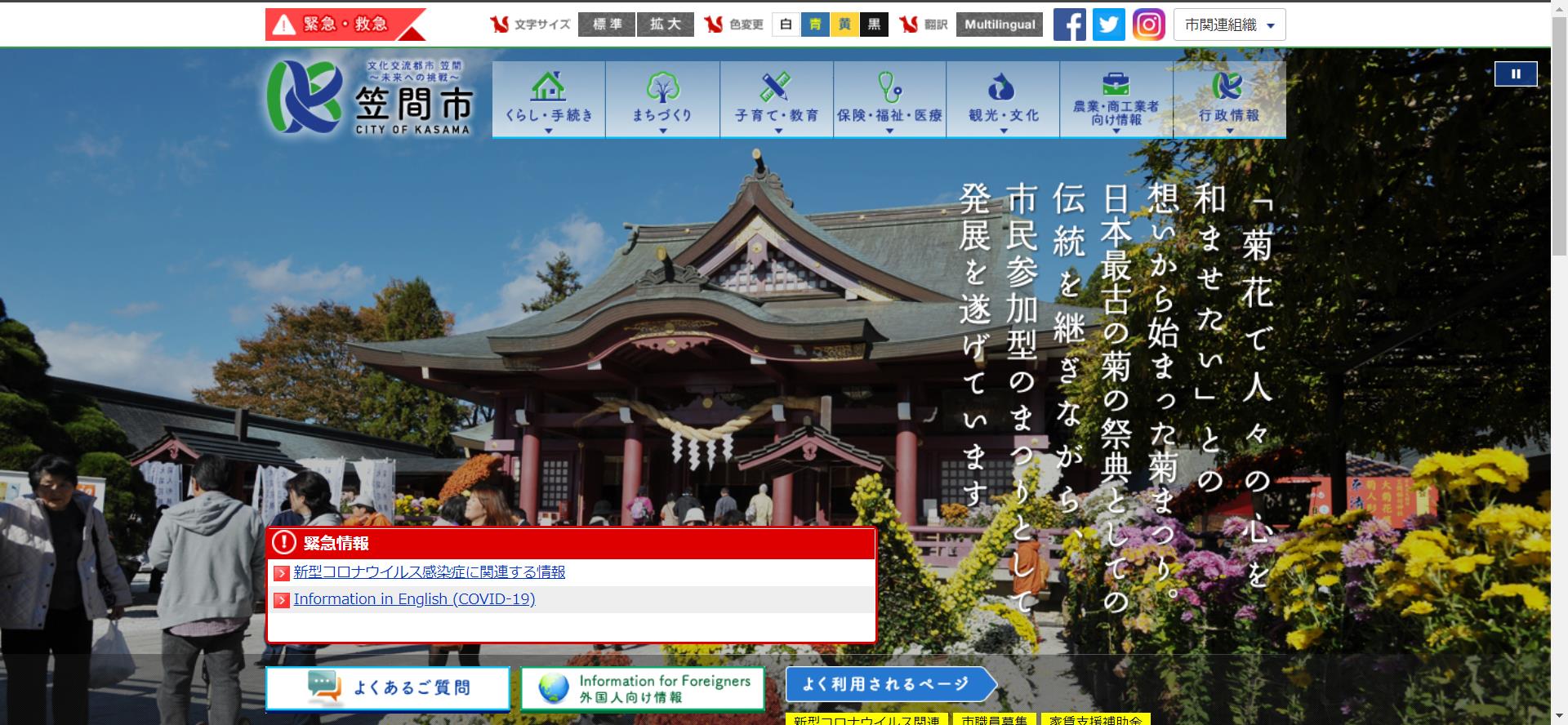Expand the 行政情報 menu arrow

pos(1229,131)
